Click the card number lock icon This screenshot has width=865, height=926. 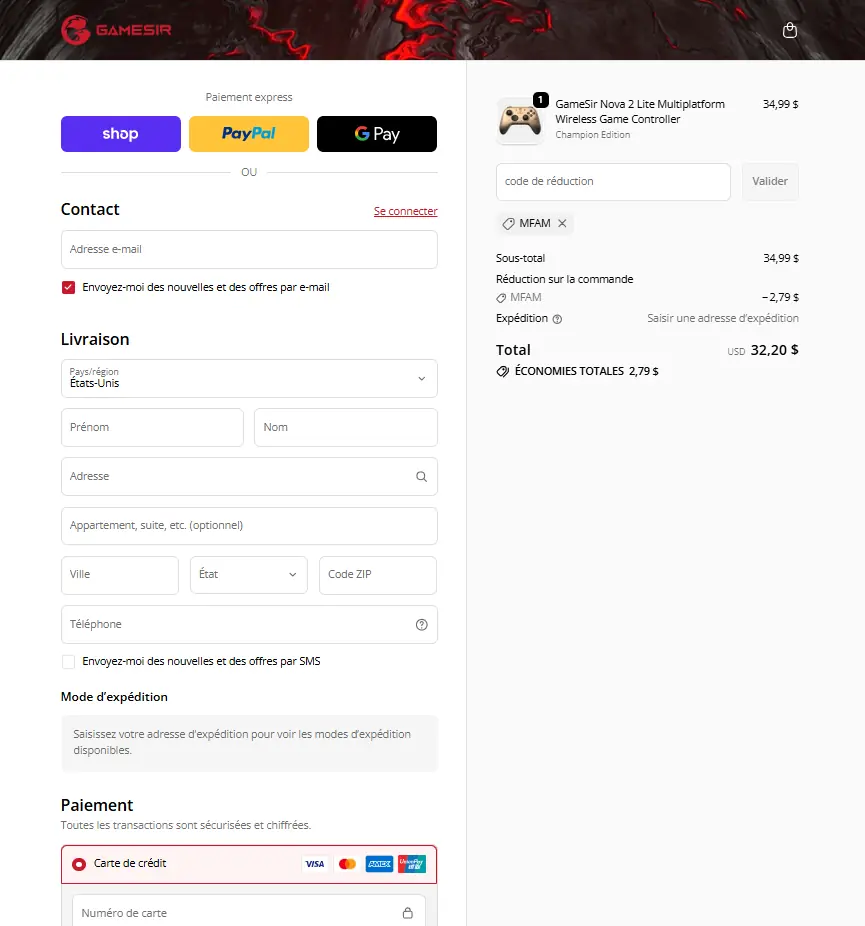[407, 913]
